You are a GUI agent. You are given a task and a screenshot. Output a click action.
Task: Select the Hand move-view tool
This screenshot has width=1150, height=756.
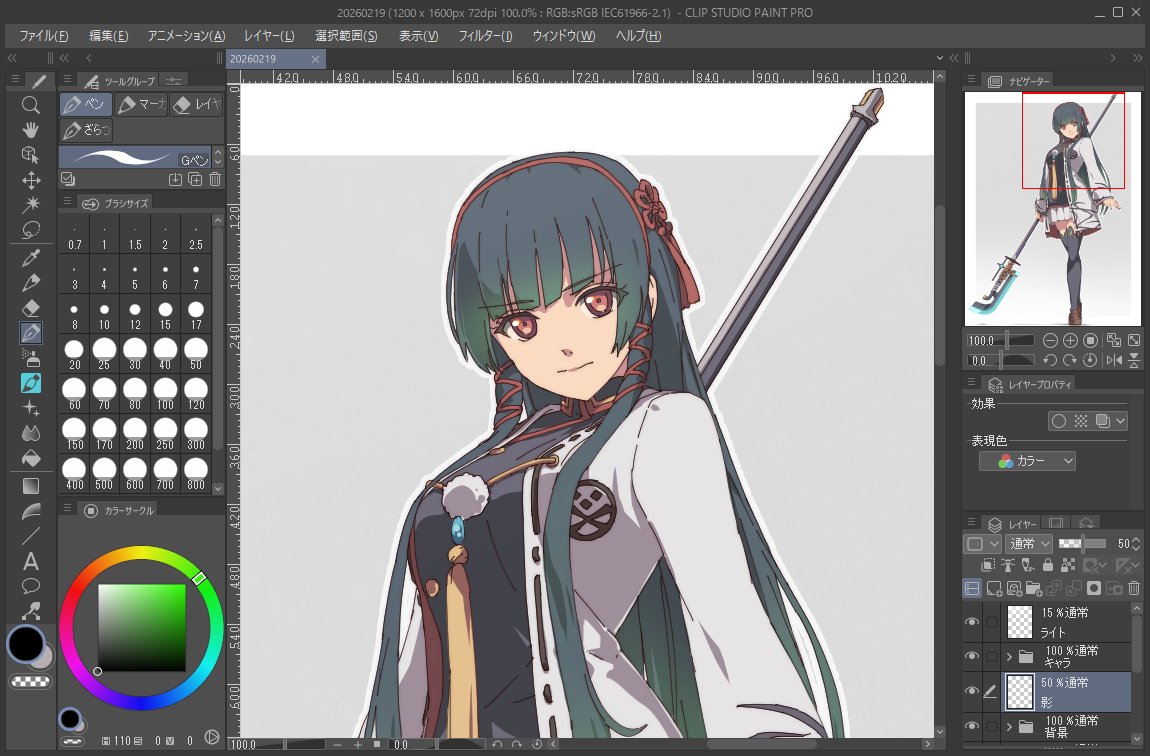point(30,130)
